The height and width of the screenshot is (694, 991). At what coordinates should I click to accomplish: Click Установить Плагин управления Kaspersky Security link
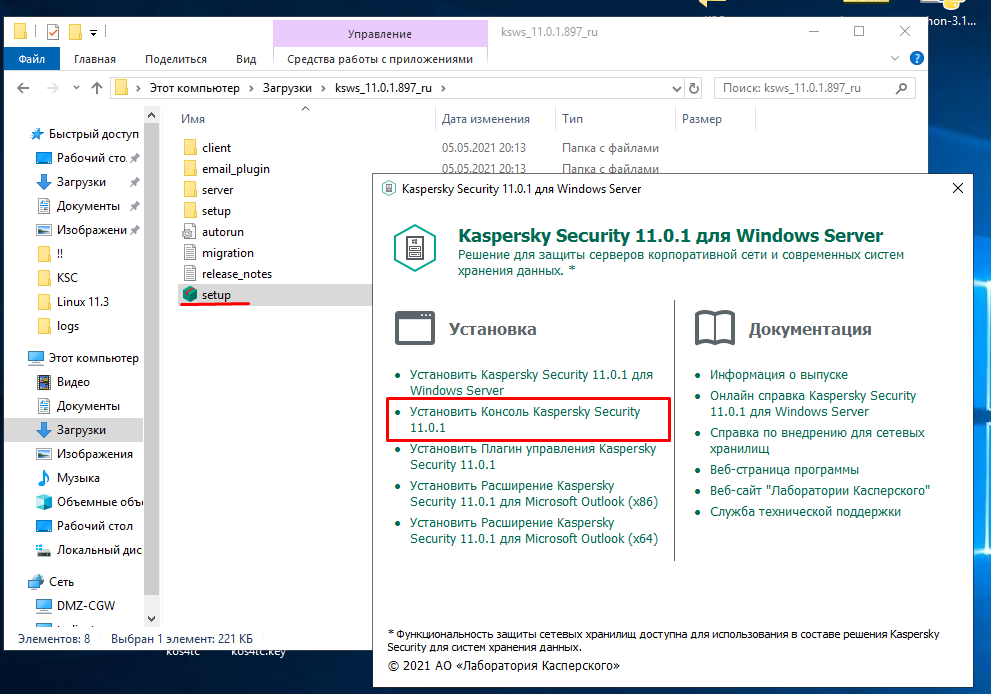[x=533, y=456]
